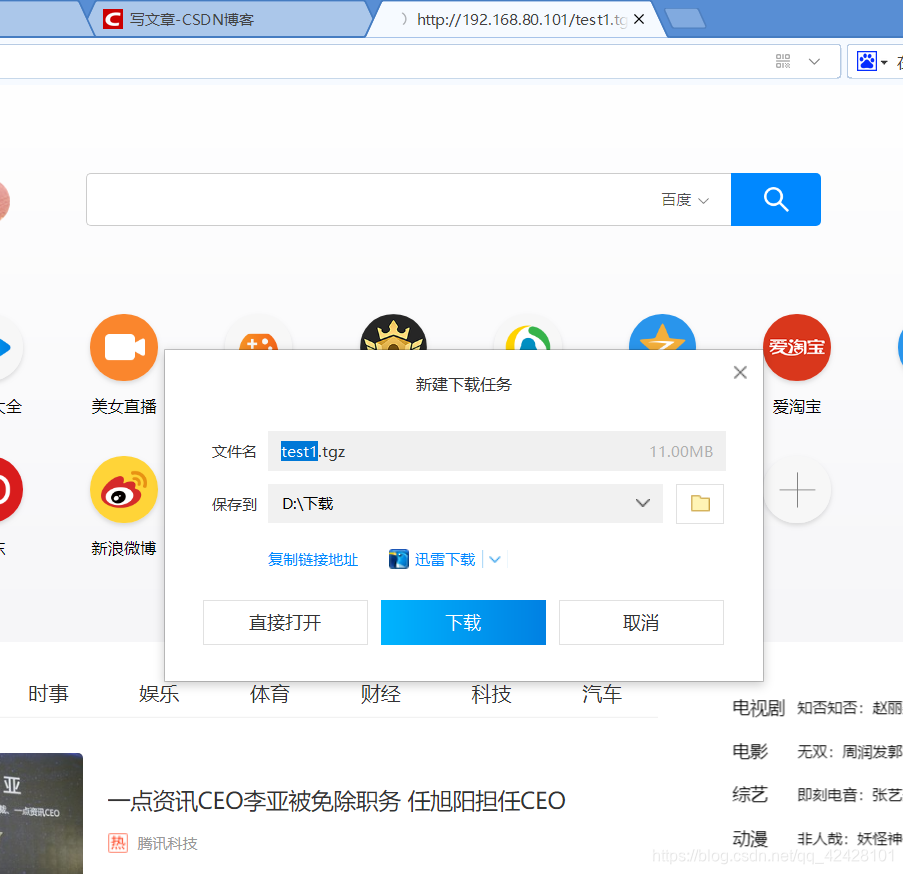Browse for save folder with folder icon
The image size is (903, 874).
point(700,504)
